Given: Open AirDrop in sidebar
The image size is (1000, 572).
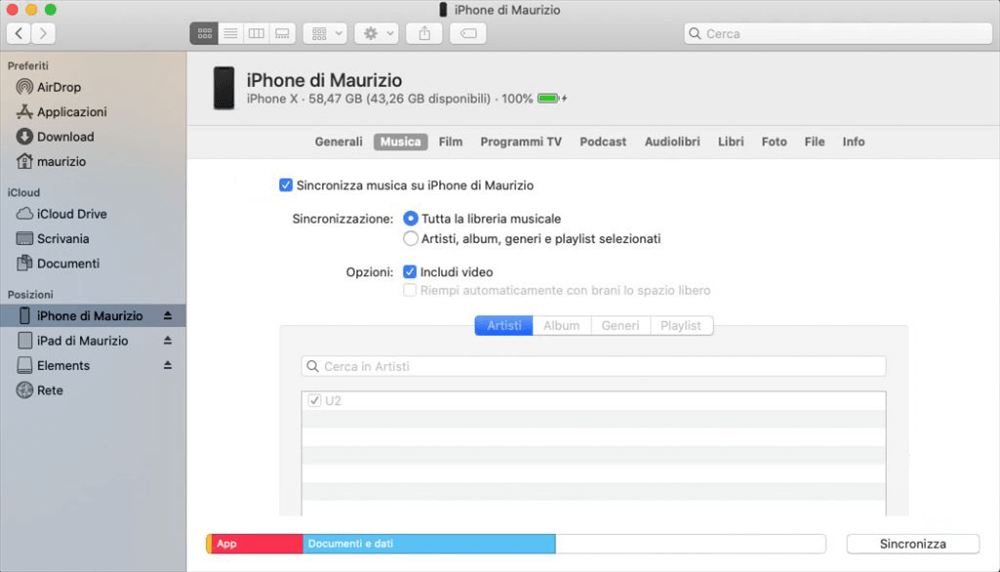Looking at the screenshot, I should 58,87.
